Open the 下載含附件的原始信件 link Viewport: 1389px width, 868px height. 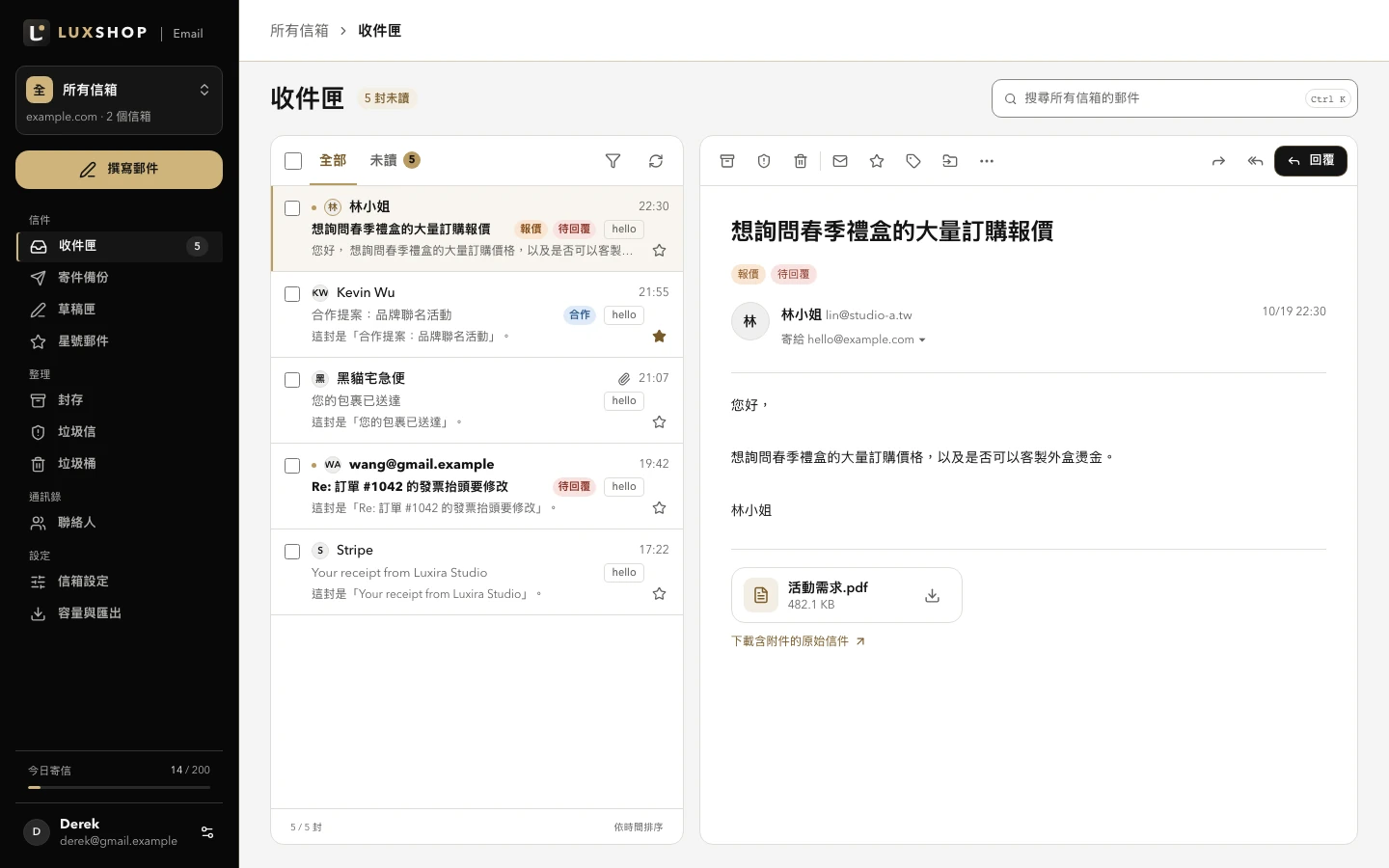pos(798,641)
